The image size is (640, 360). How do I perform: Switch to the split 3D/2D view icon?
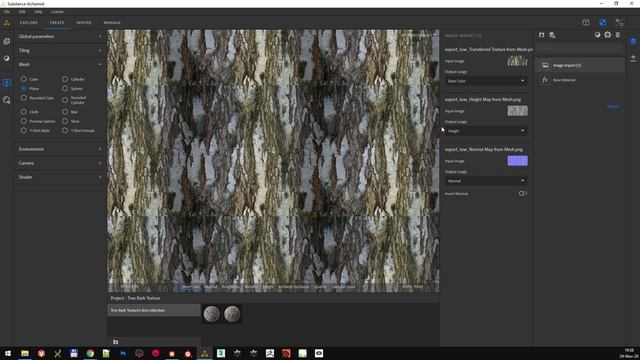pos(619,22)
